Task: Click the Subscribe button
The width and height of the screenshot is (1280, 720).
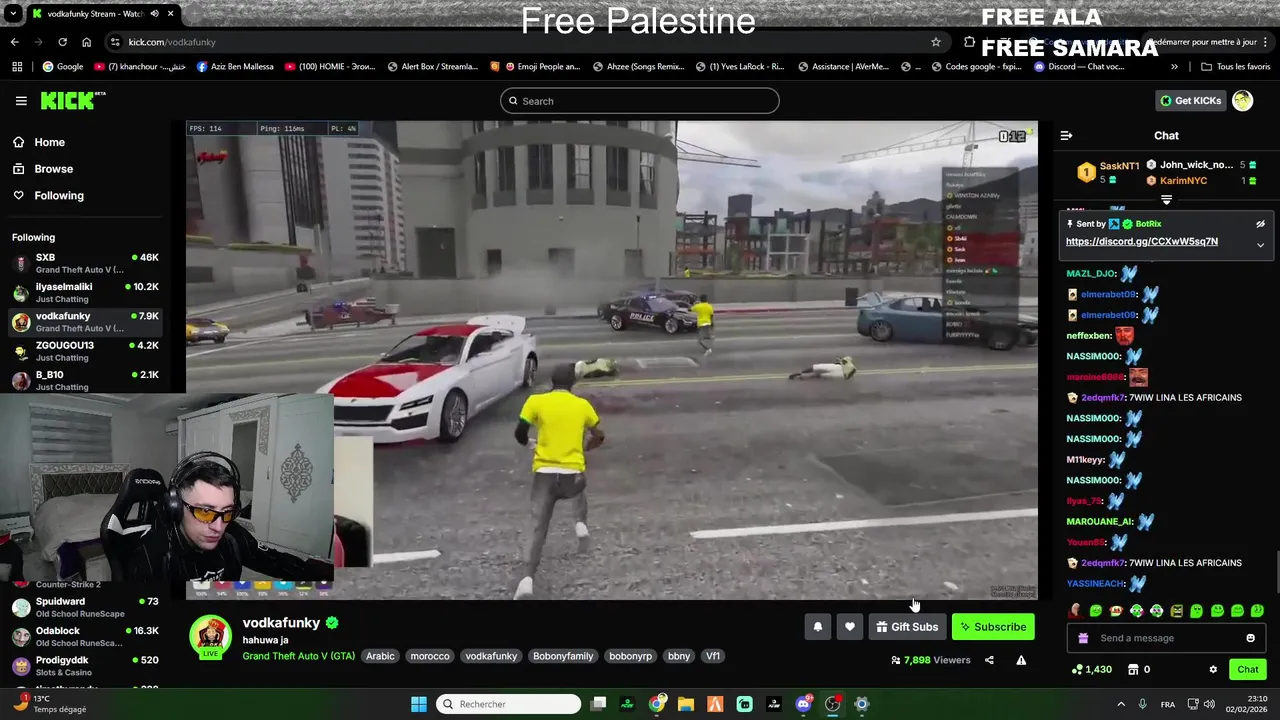Action: click(993, 627)
